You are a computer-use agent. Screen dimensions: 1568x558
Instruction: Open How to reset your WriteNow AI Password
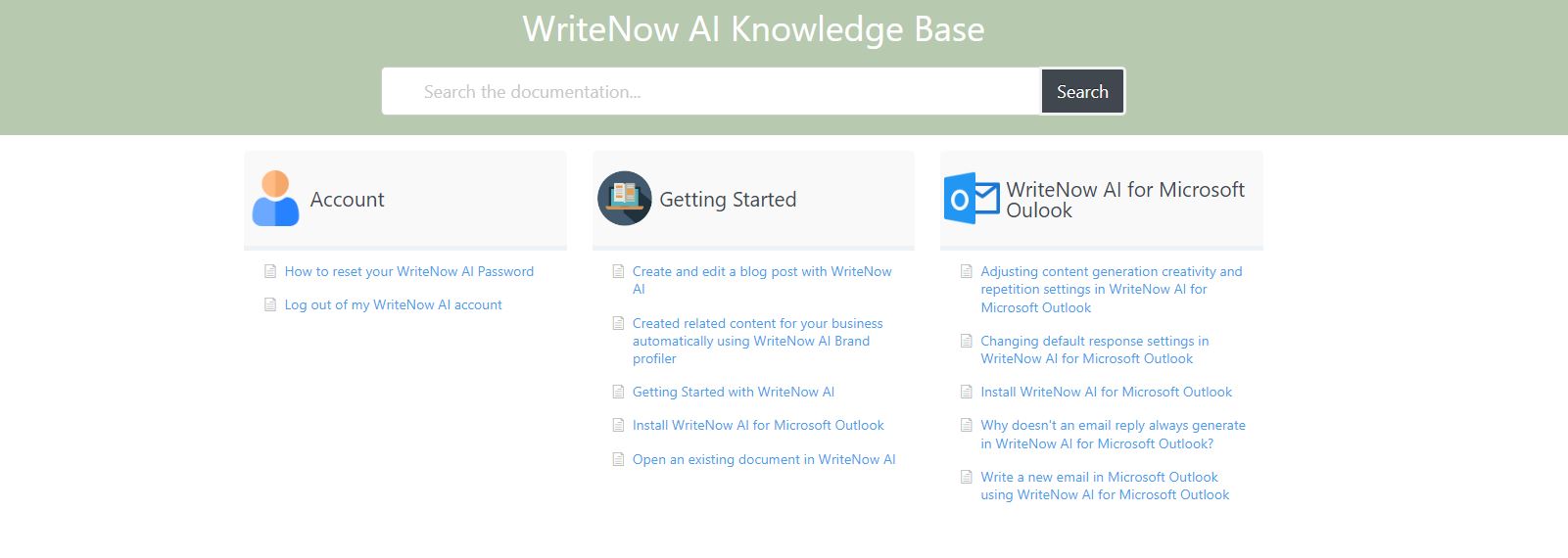tap(408, 271)
